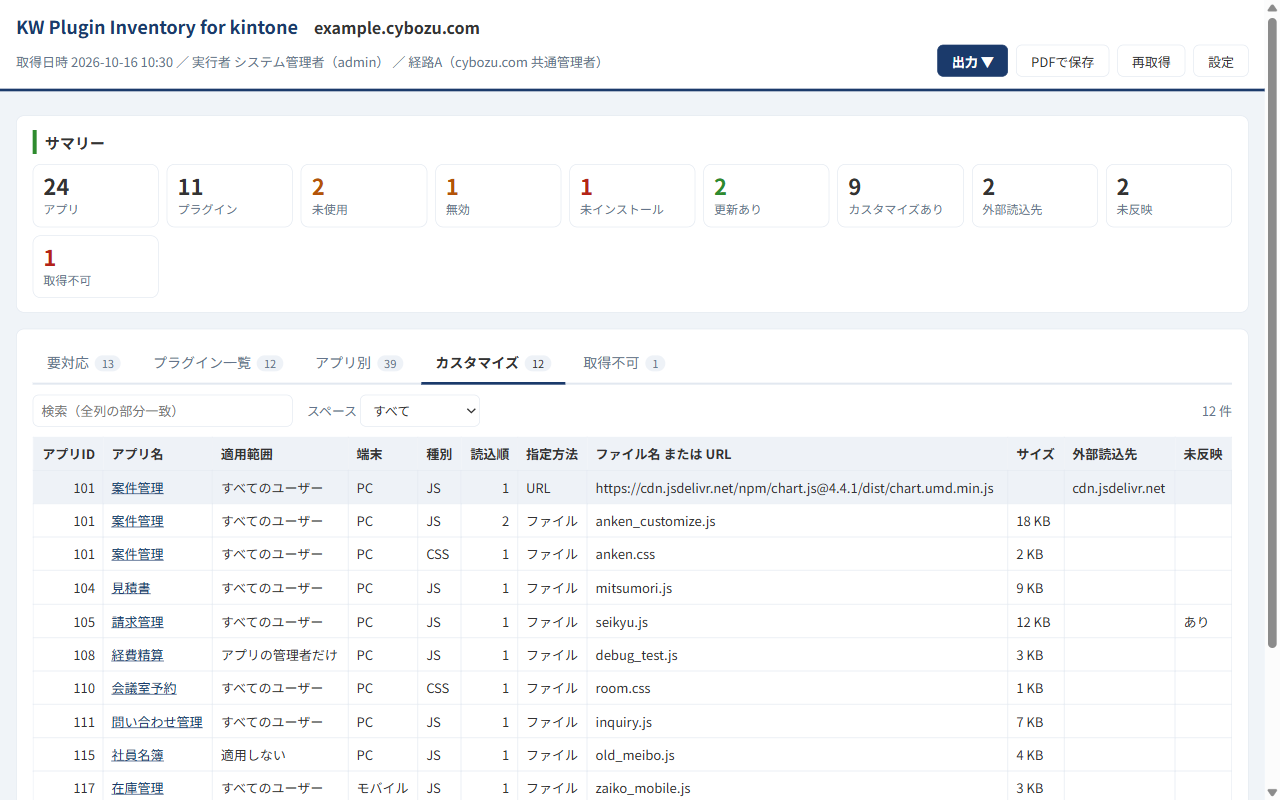Screen dimensions: 1280x800
Task: Click the PDFで保存 button
Action: pyautogui.click(x=1062, y=61)
